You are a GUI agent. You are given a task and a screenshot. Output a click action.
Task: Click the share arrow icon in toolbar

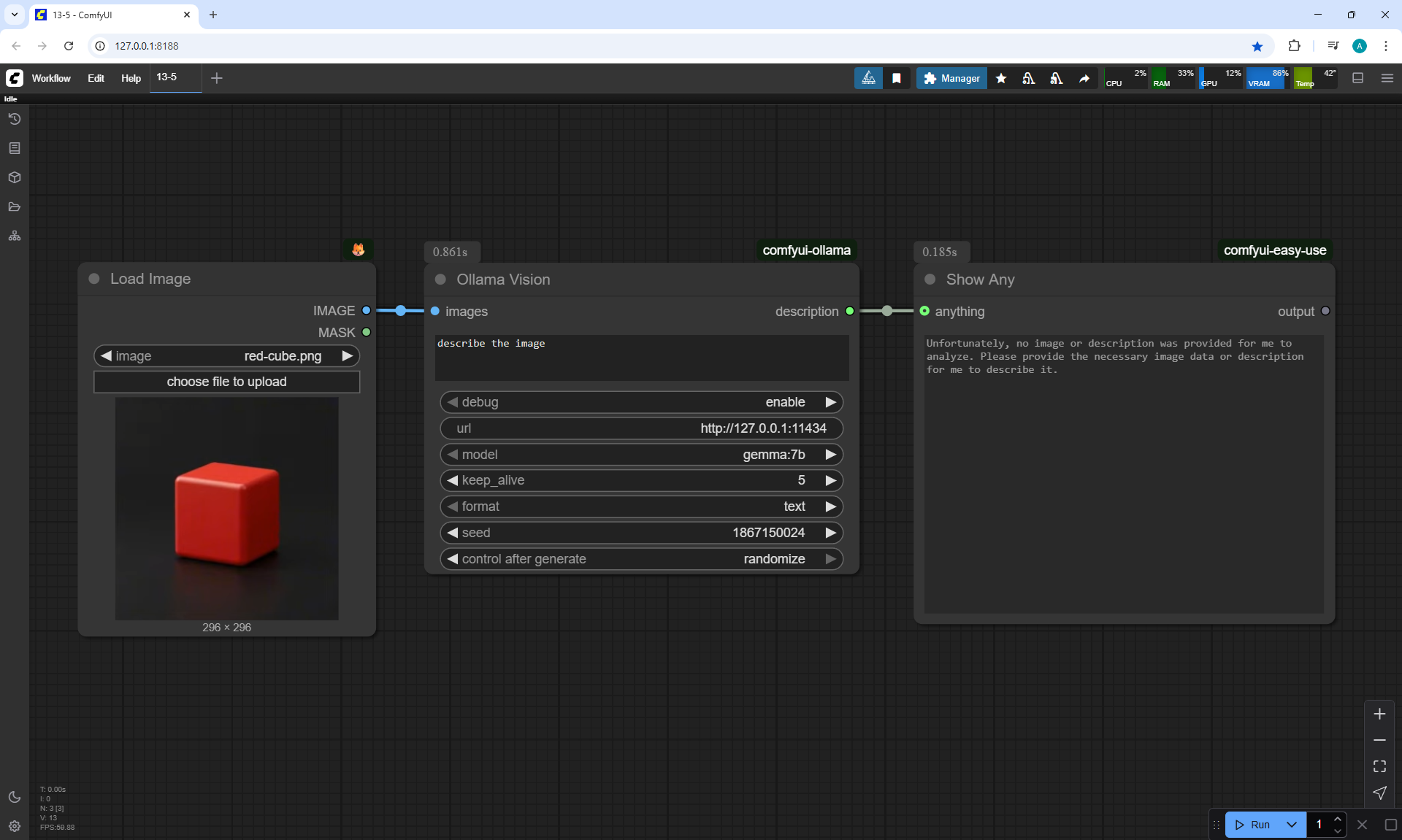coord(1084,78)
